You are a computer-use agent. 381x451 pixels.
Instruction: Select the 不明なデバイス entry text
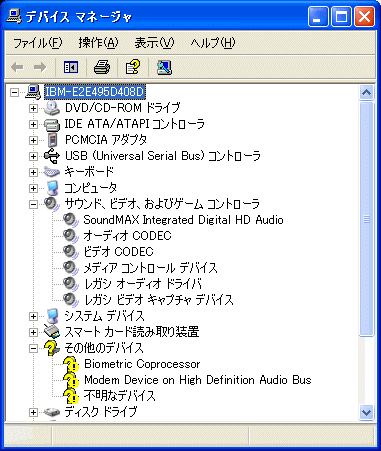coord(119,396)
